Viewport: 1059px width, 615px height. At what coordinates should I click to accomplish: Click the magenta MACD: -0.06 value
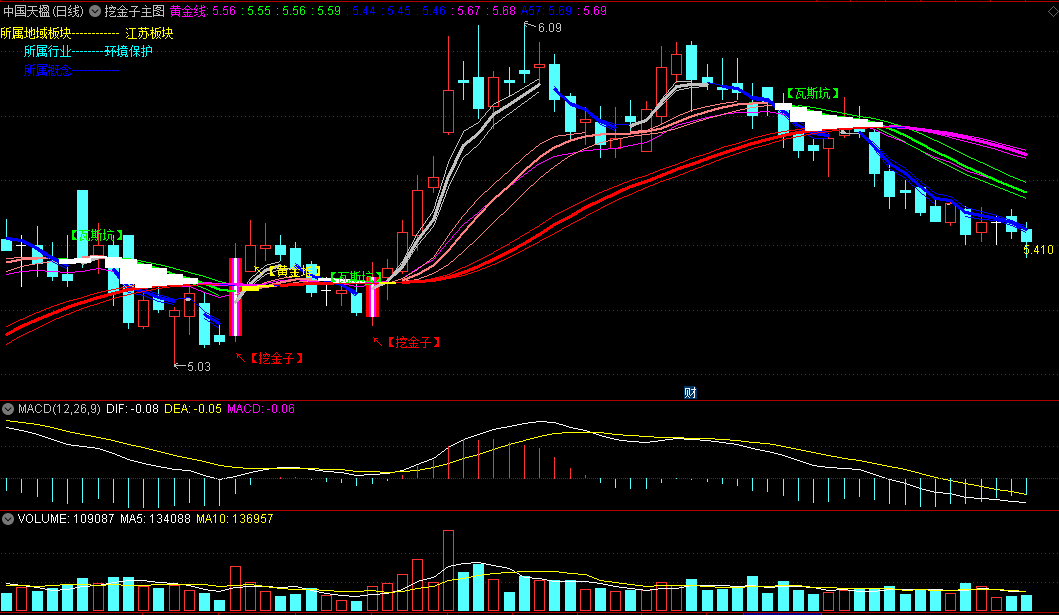pos(261,408)
